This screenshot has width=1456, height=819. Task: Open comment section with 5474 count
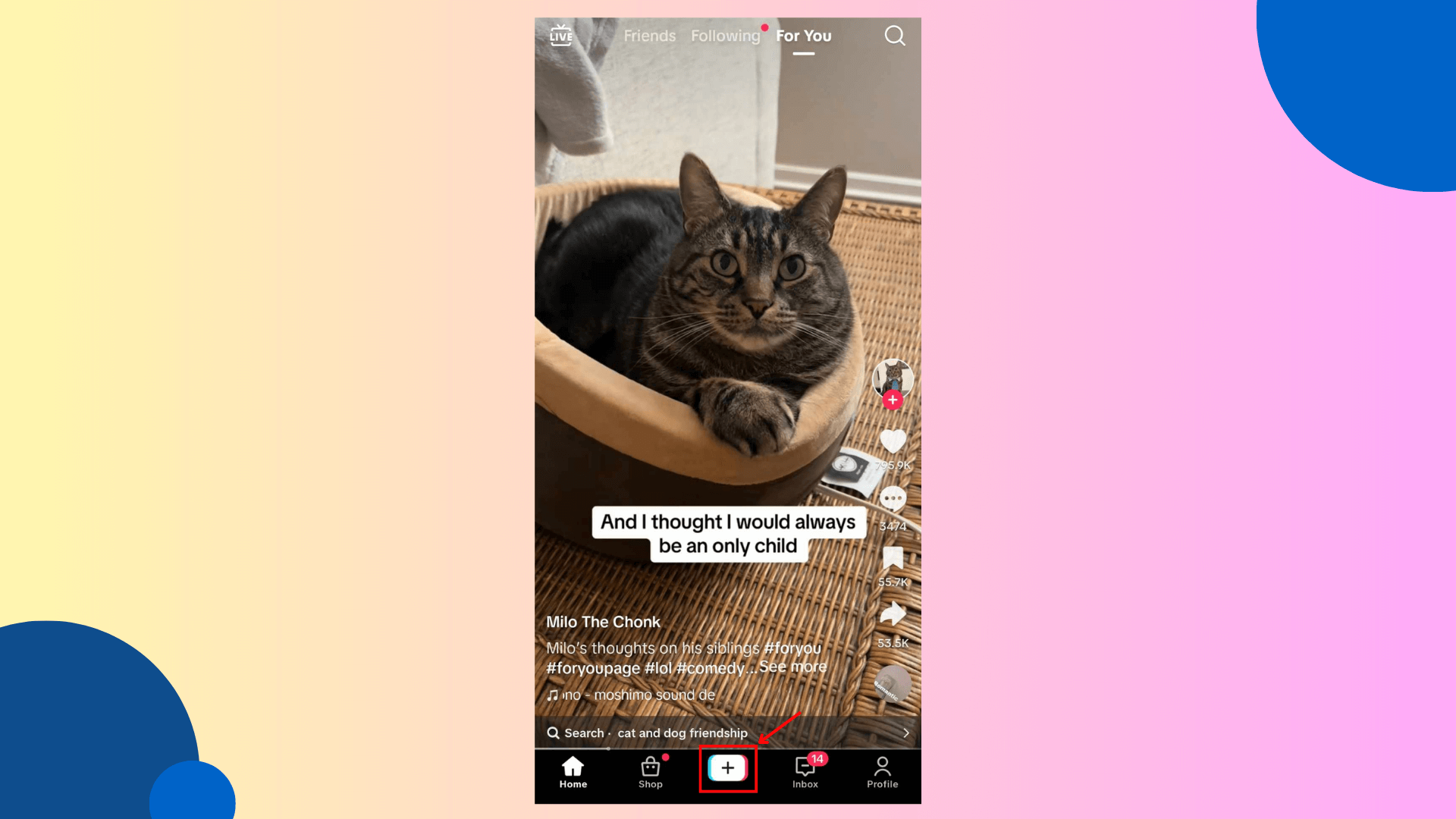(891, 498)
